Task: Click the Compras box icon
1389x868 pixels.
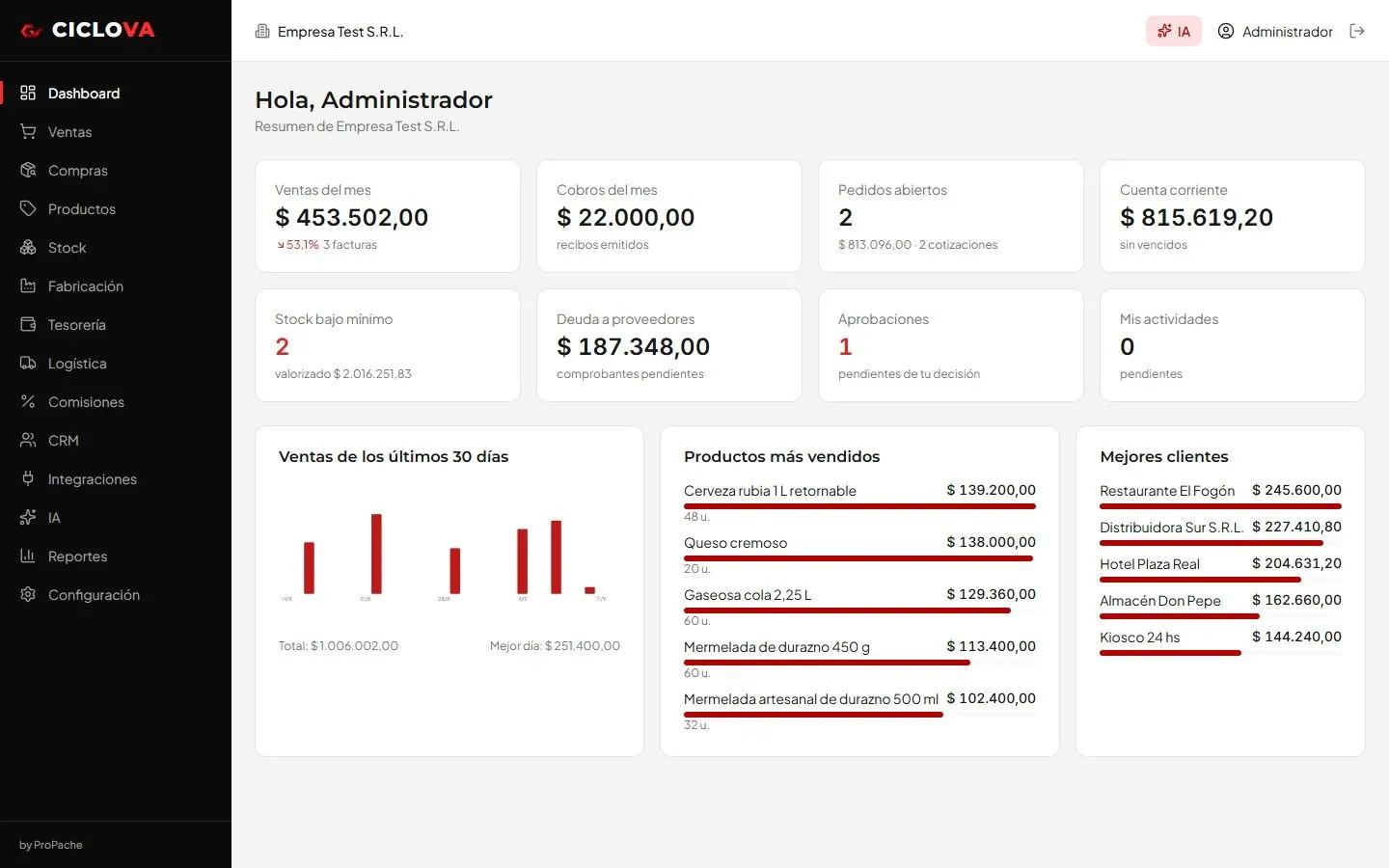Action: click(28, 170)
